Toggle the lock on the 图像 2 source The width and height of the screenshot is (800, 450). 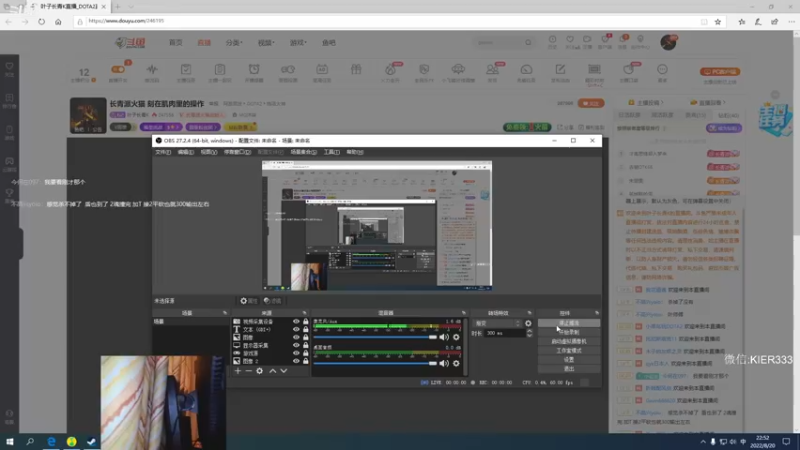click(x=306, y=361)
